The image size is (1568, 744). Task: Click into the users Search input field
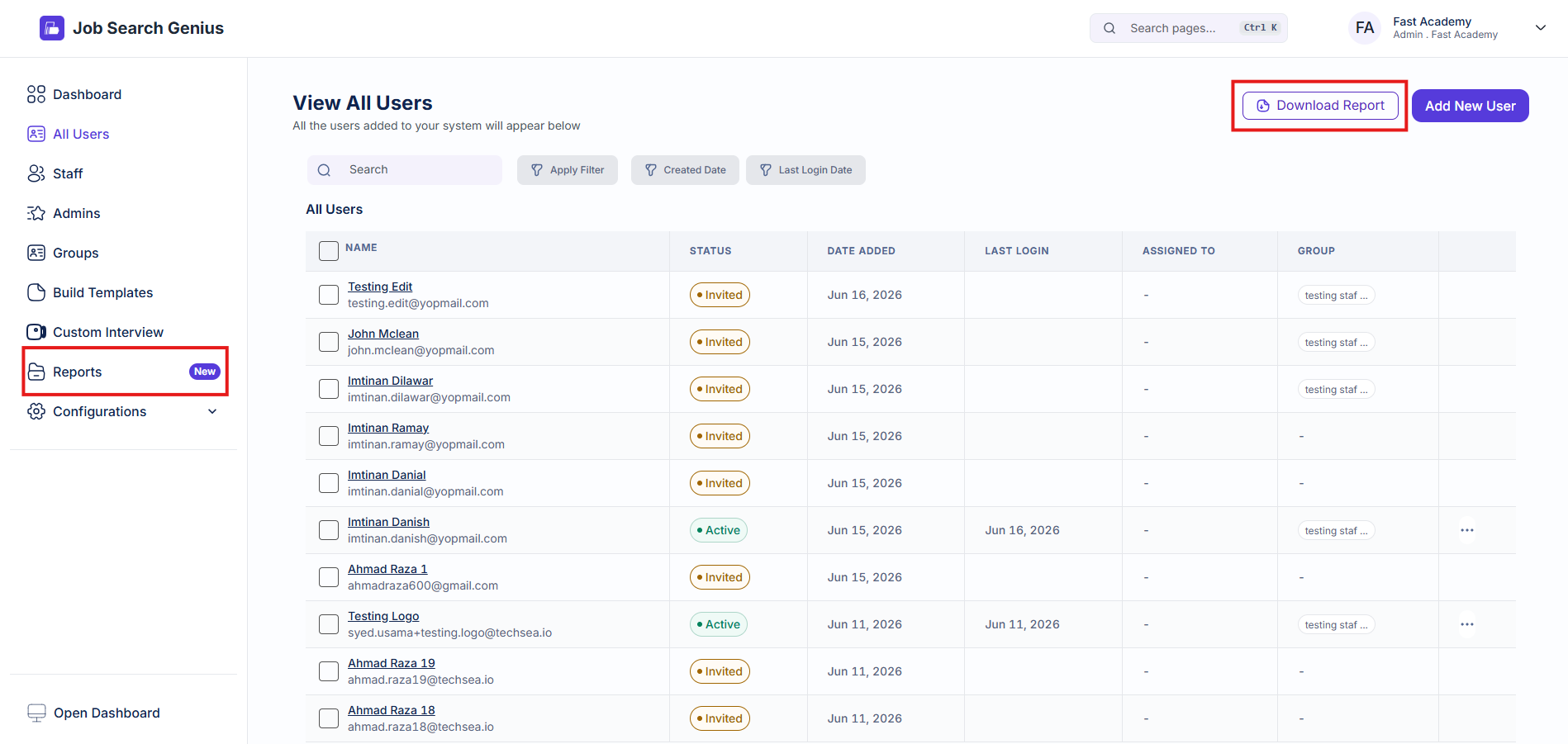tap(405, 170)
